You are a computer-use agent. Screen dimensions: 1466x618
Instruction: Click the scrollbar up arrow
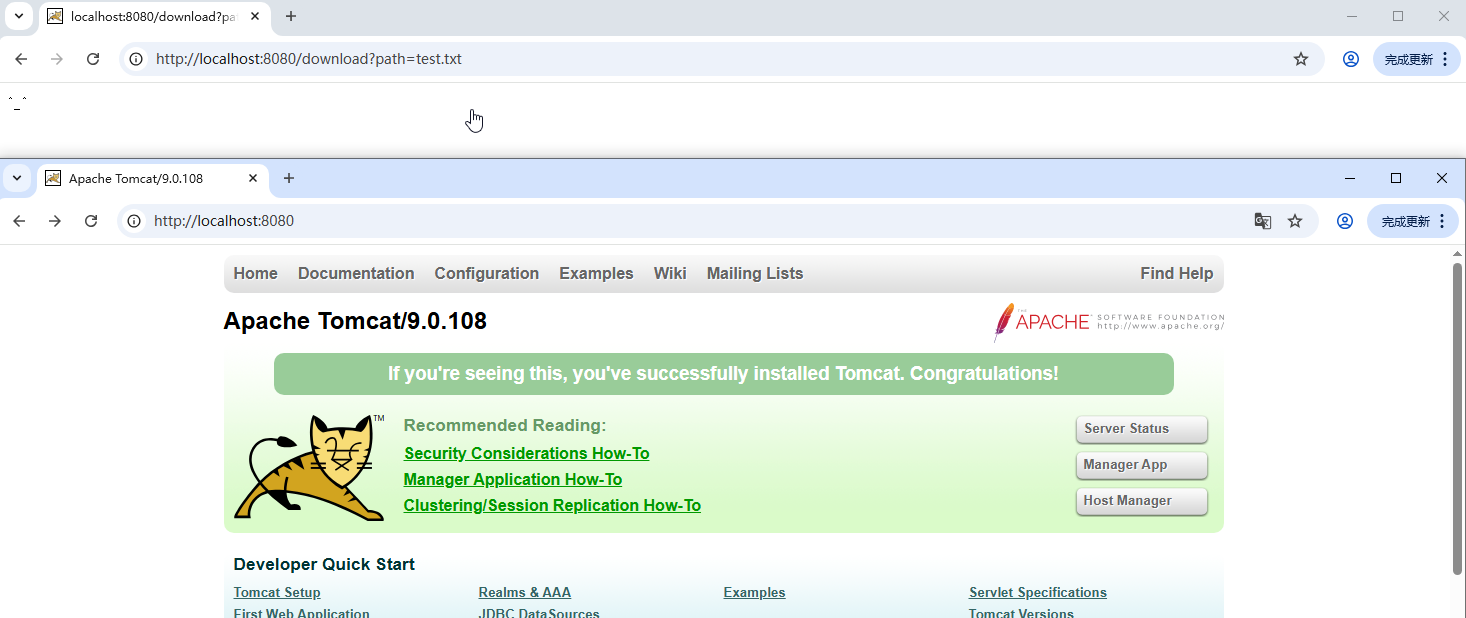tap(1457, 253)
